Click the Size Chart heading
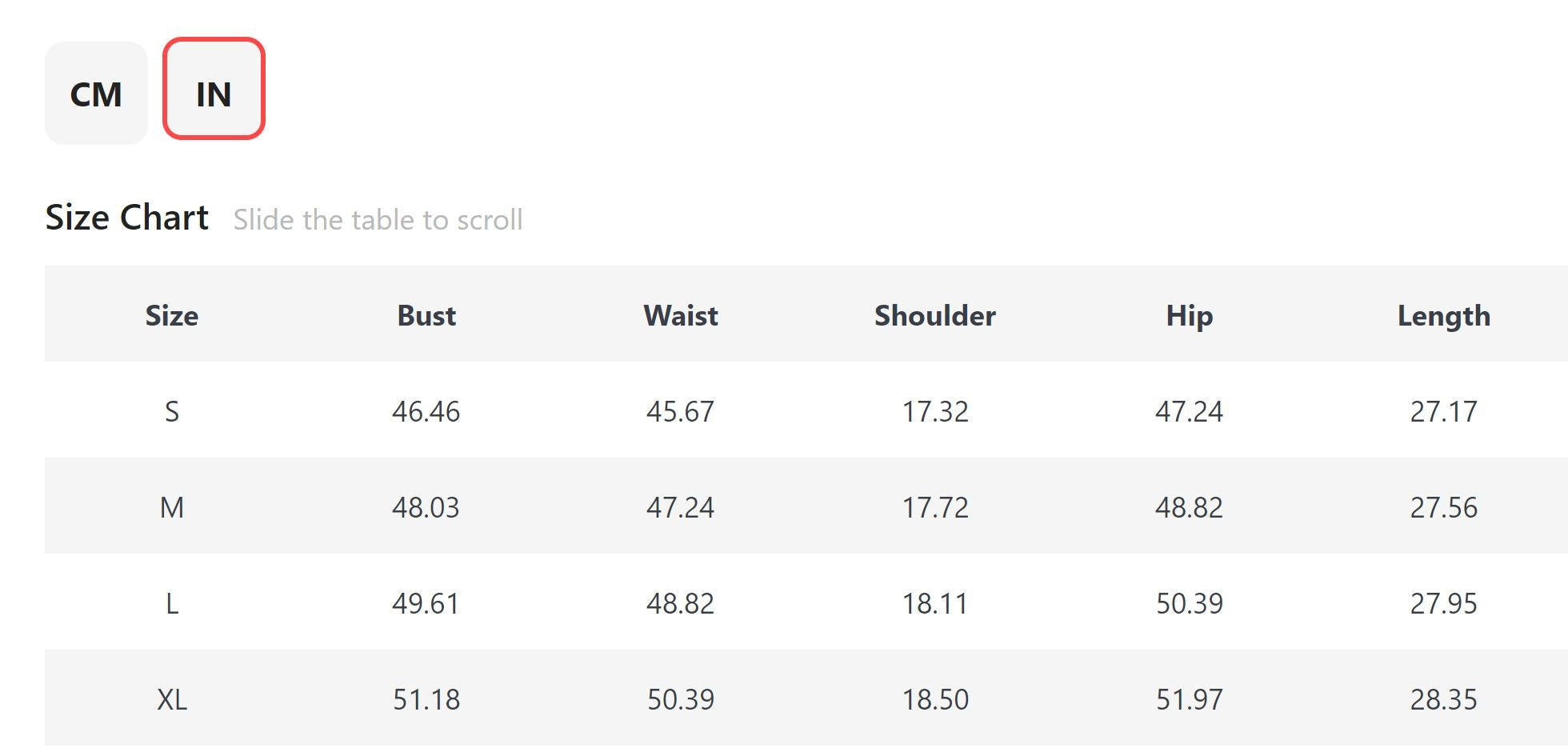The height and width of the screenshot is (748, 1568). [126, 218]
